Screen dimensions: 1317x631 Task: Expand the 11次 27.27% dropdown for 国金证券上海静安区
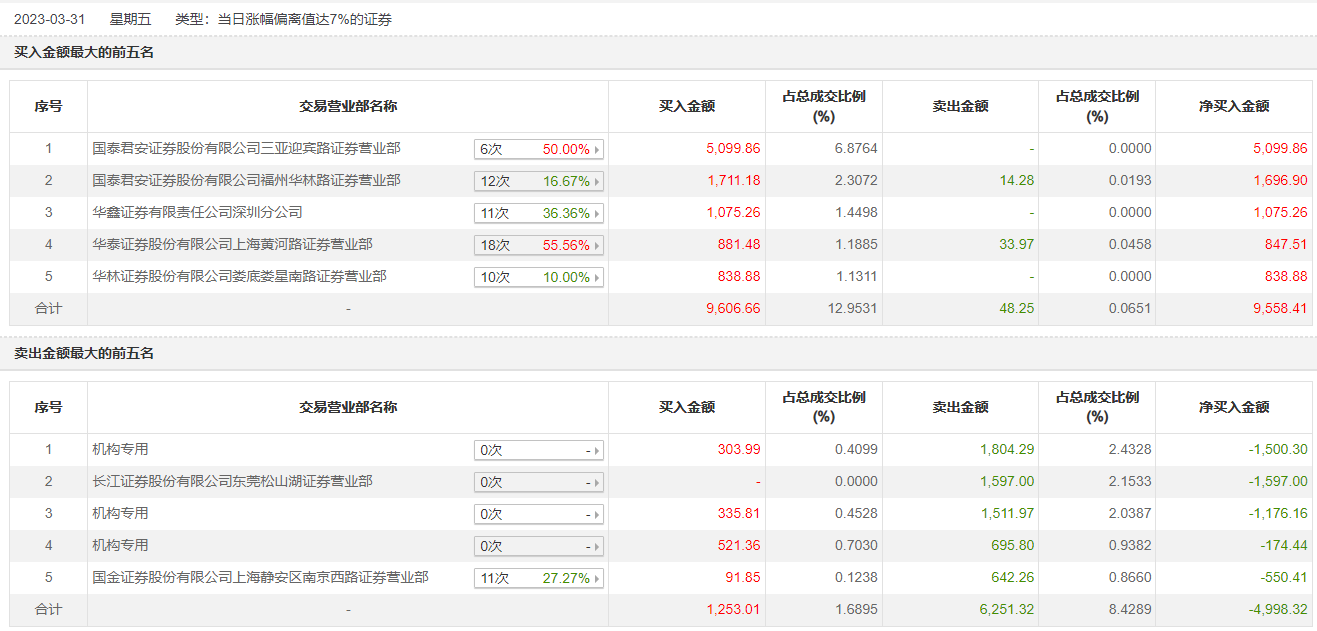pyautogui.click(x=538, y=578)
